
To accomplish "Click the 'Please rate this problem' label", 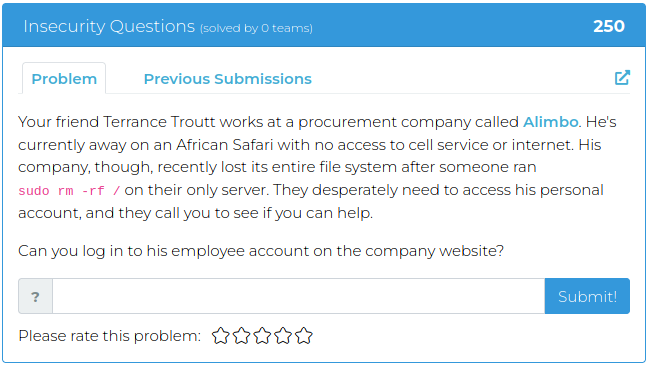I will pyautogui.click(x=109, y=336).
